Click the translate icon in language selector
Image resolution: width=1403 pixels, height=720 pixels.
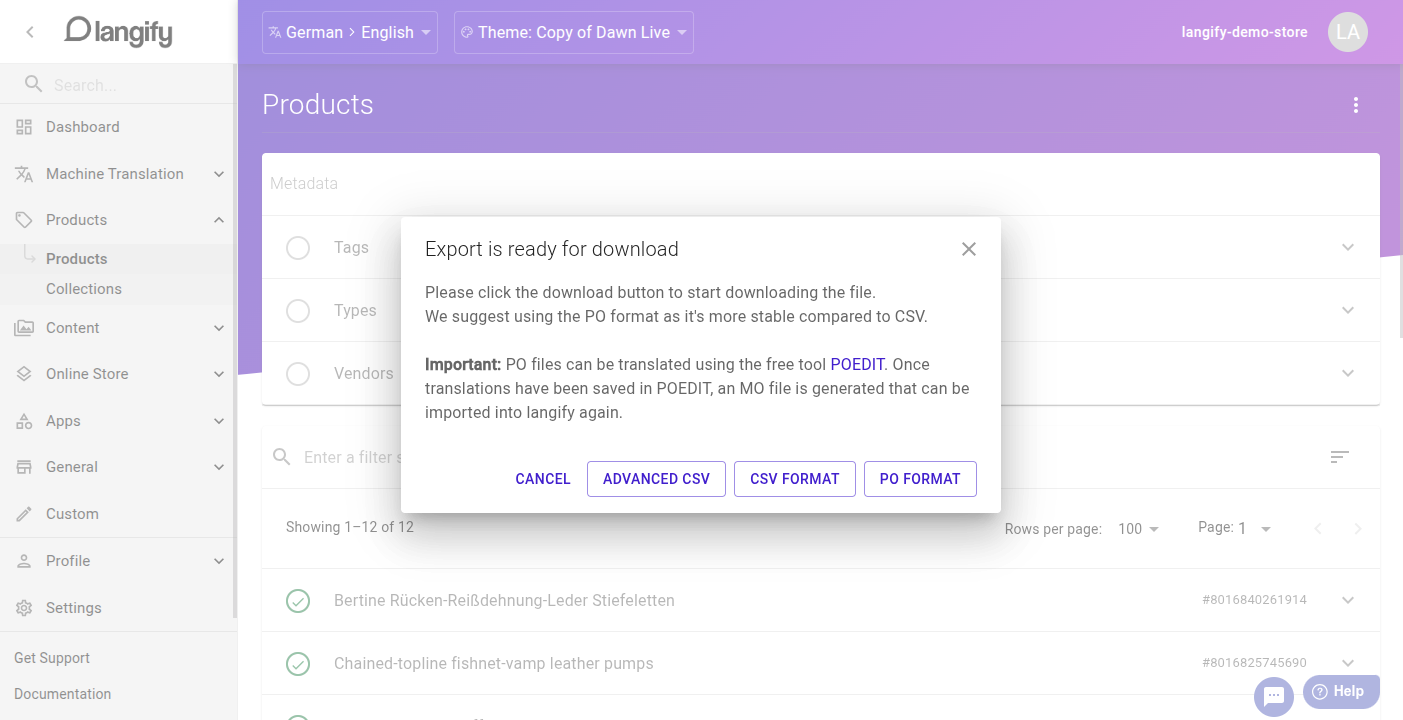click(x=275, y=32)
